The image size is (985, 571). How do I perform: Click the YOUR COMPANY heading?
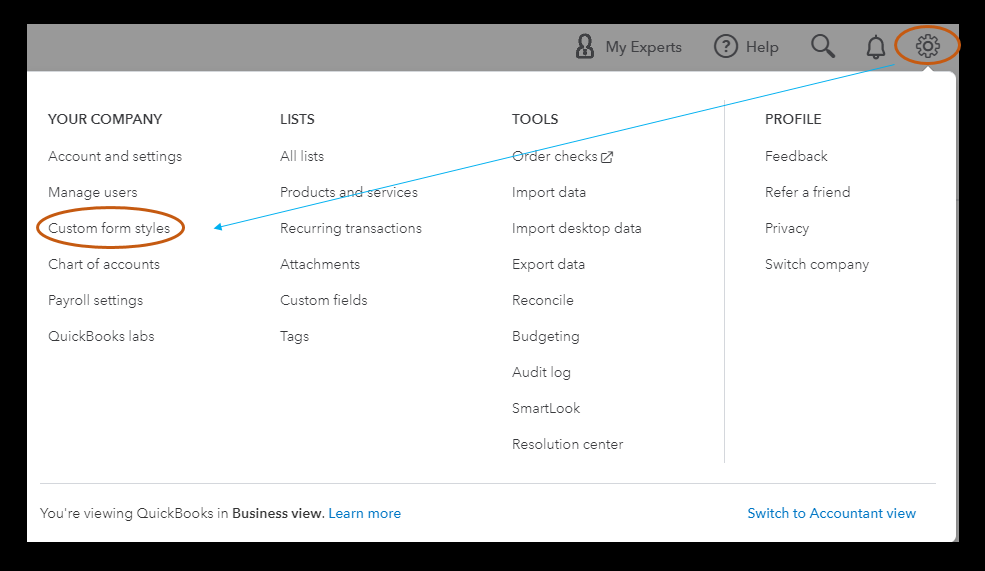pyautogui.click(x=105, y=119)
